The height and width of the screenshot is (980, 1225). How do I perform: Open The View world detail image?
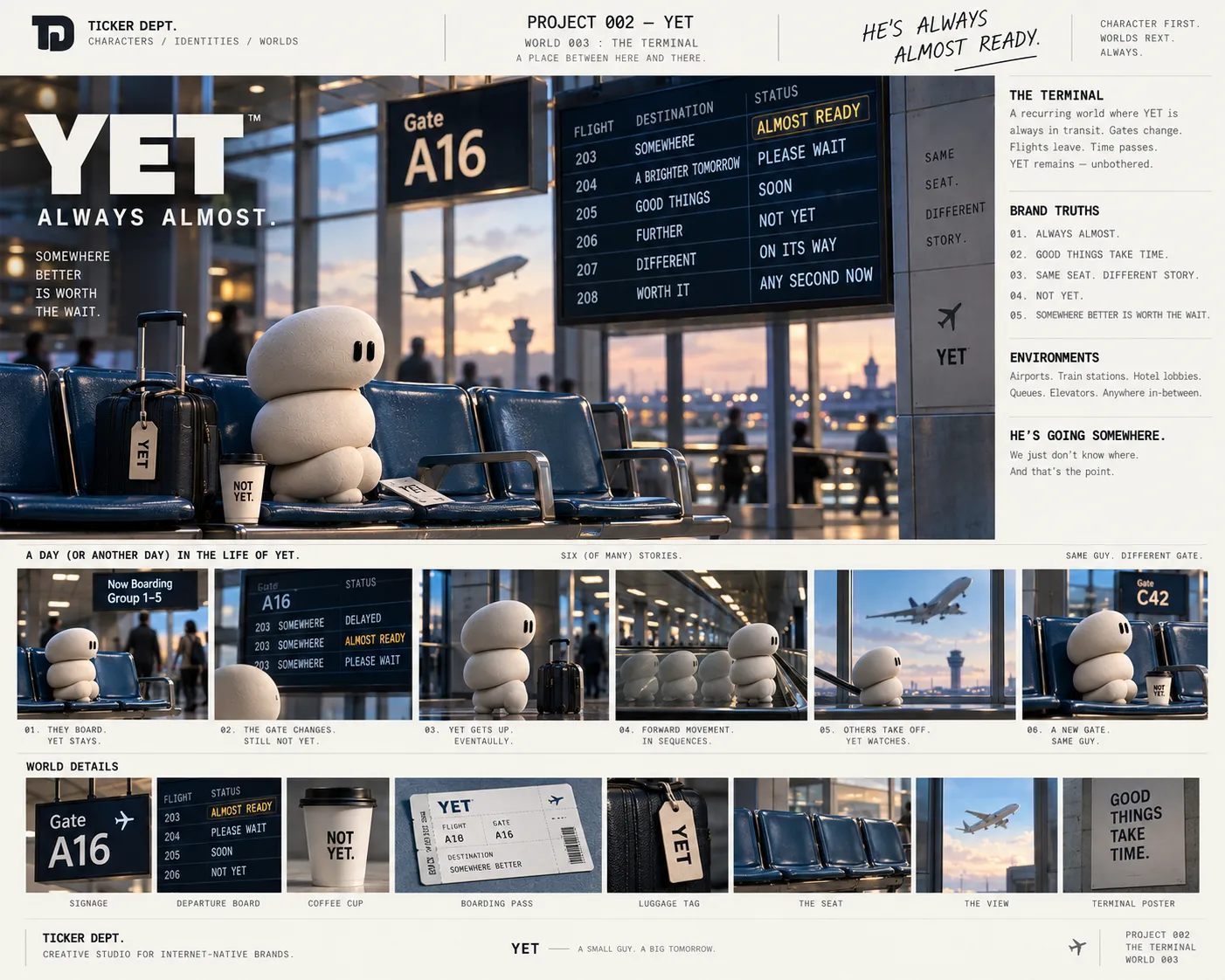click(x=986, y=835)
